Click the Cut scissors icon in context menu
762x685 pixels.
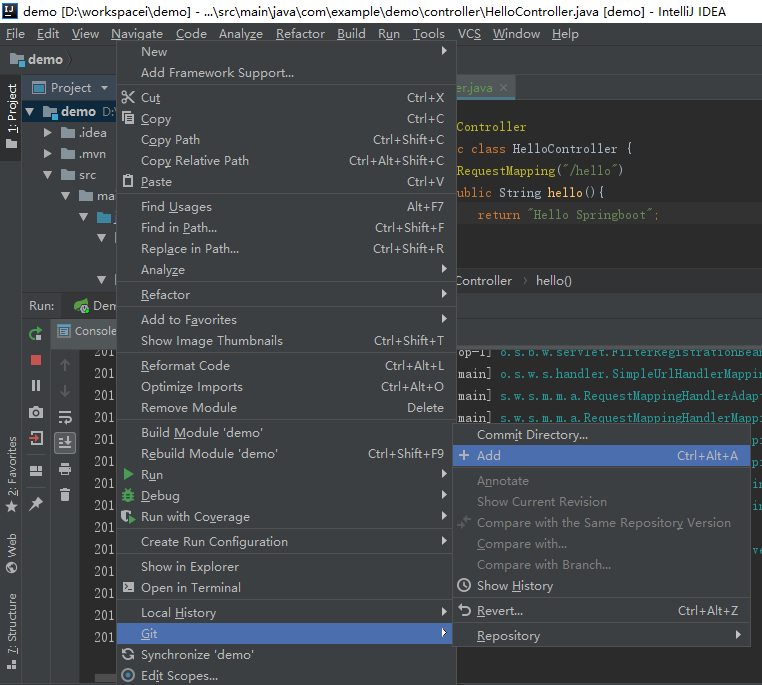click(x=128, y=98)
